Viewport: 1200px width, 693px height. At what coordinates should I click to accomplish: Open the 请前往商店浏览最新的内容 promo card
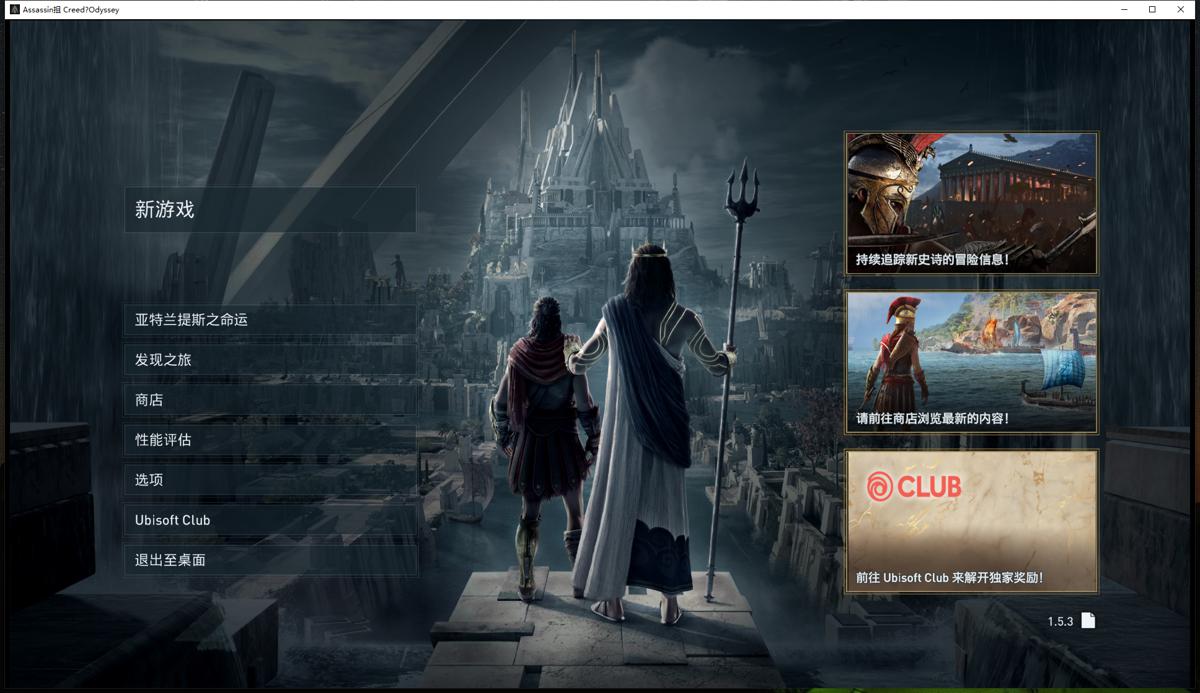click(x=971, y=362)
